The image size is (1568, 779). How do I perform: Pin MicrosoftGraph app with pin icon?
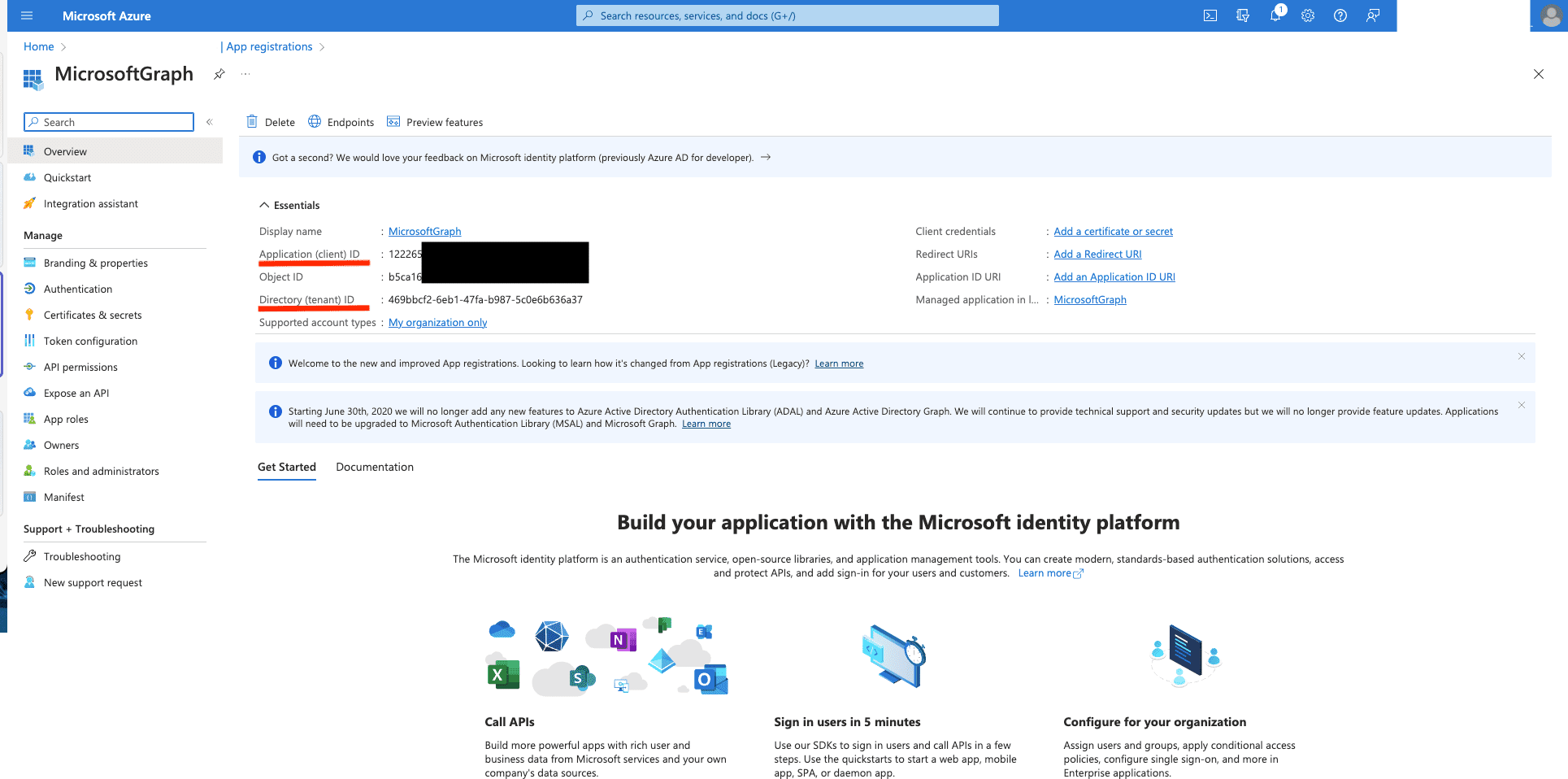pos(219,74)
